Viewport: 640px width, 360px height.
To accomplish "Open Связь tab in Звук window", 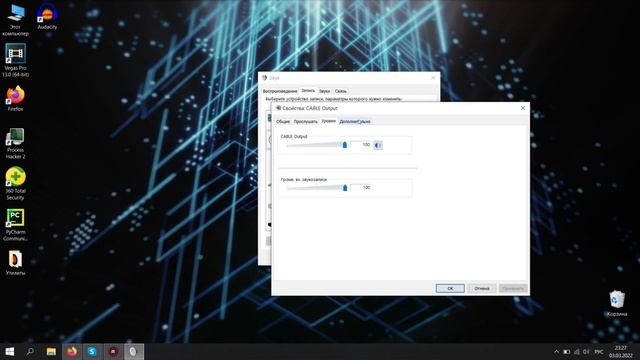I will click(340, 91).
